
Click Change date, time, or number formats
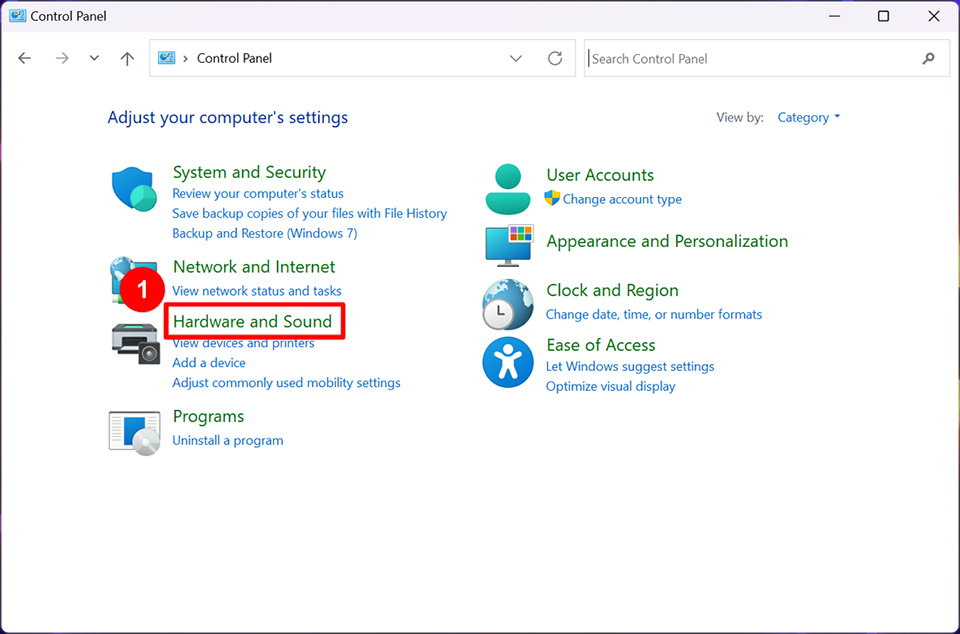point(654,315)
